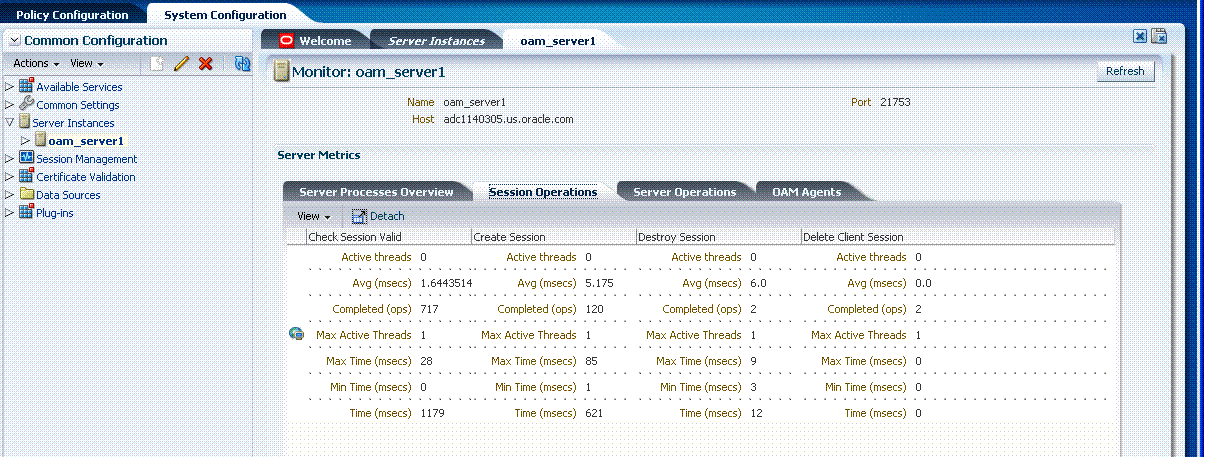Select Server Instances in the tree
Image resolution: width=1220 pixels, height=457 pixels.
73,123
